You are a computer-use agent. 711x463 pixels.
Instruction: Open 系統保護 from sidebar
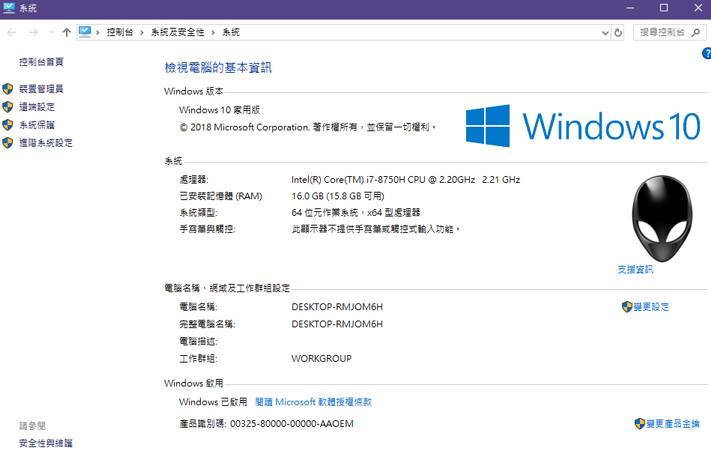[x=37, y=125]
